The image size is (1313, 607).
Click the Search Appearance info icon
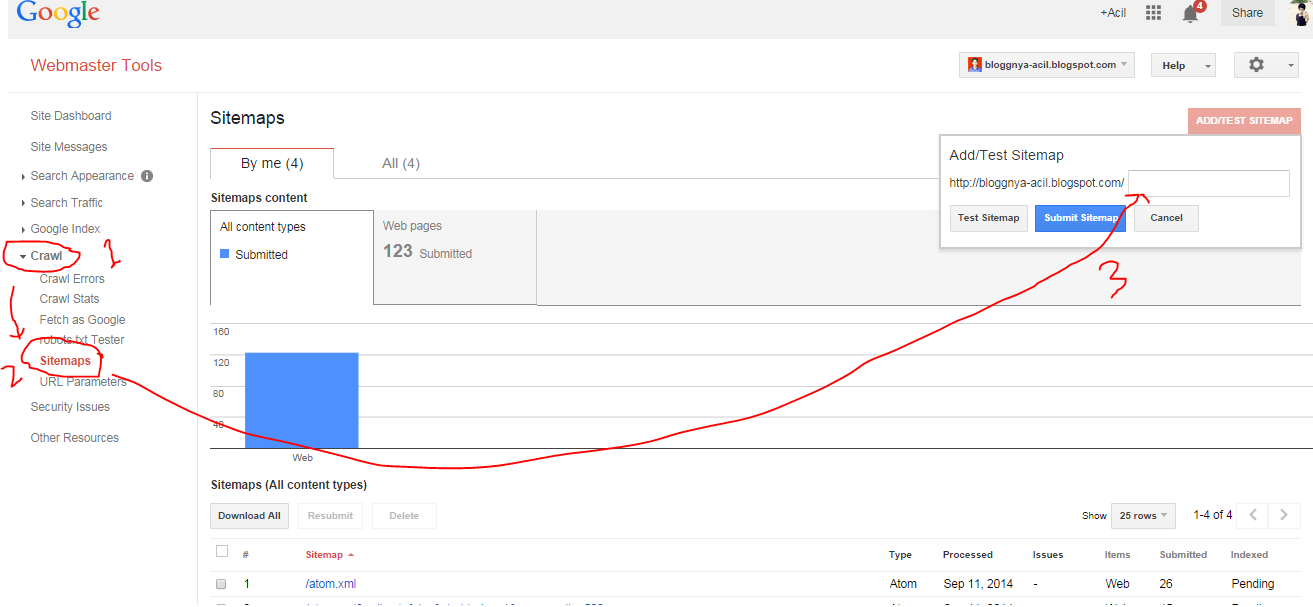coord(147,176)
